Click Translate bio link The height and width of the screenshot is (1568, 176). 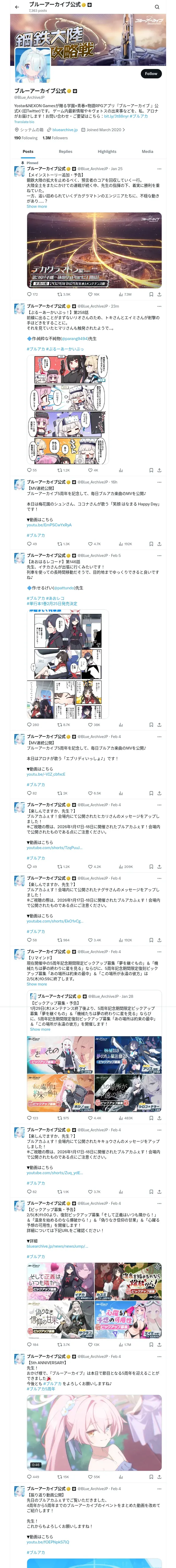24,122
